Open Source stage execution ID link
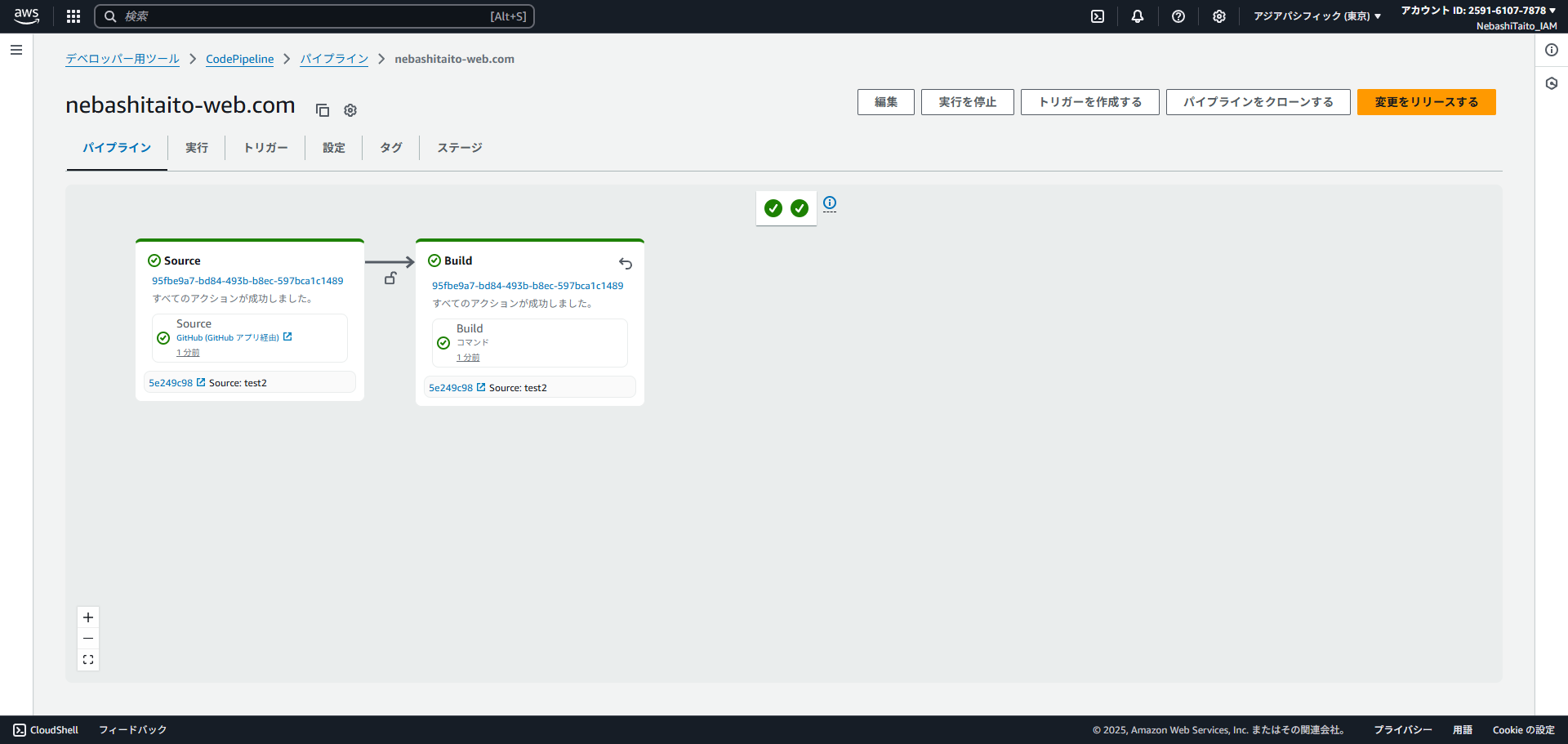 click(x=247, y=281)
